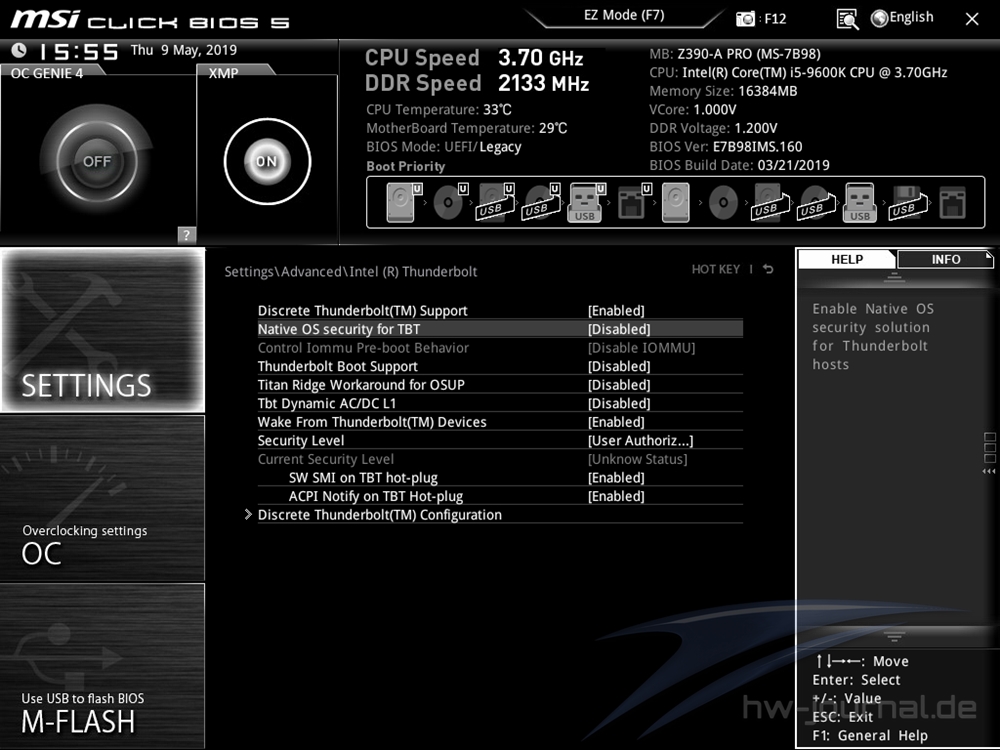
Task: Click the globe language icon
Action: [879, 18]
